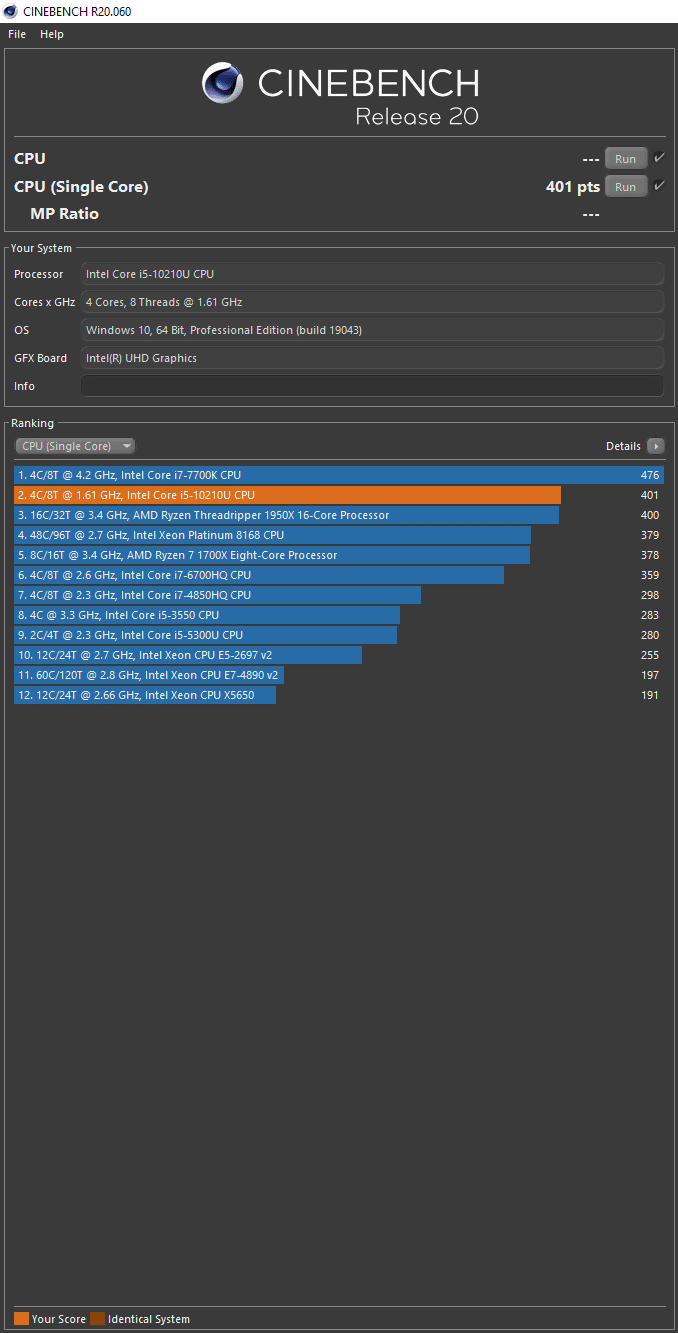
Task: Click score 476 in the ranking list
Action: 650,475
